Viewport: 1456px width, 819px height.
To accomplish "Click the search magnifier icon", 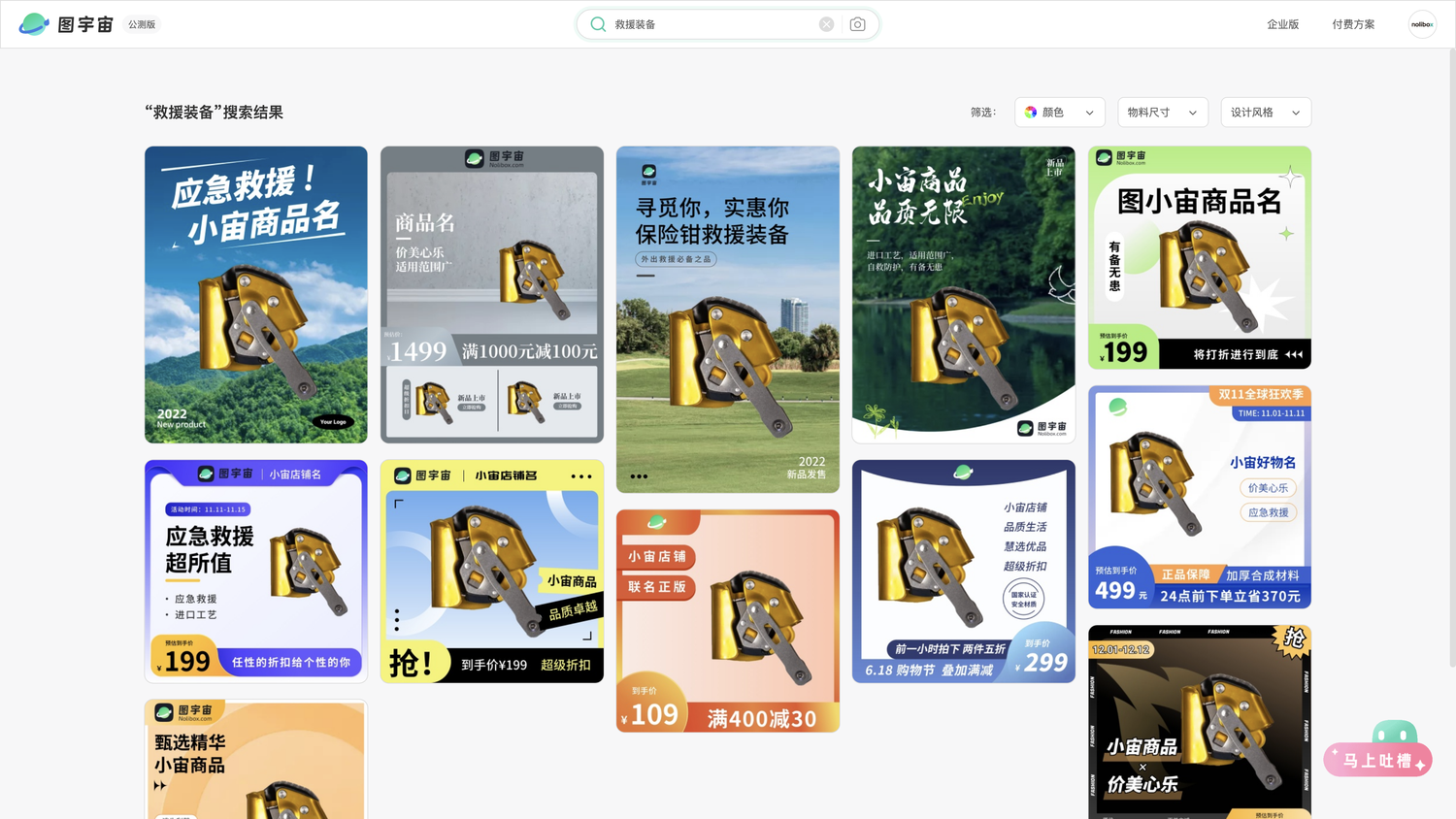I will 598,24.
